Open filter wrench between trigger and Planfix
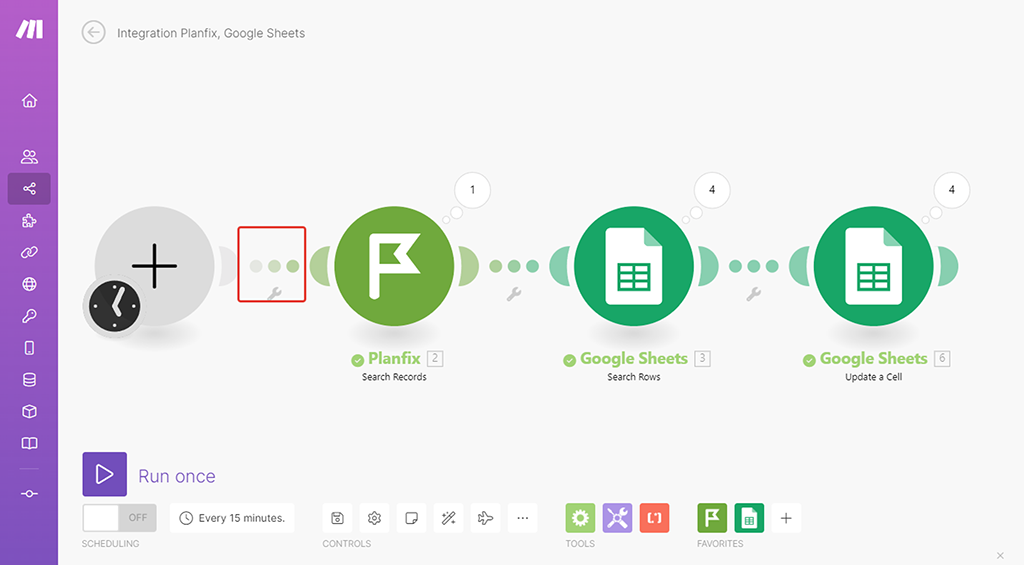This screenshot has height=565, width=1024. [274, 294]
